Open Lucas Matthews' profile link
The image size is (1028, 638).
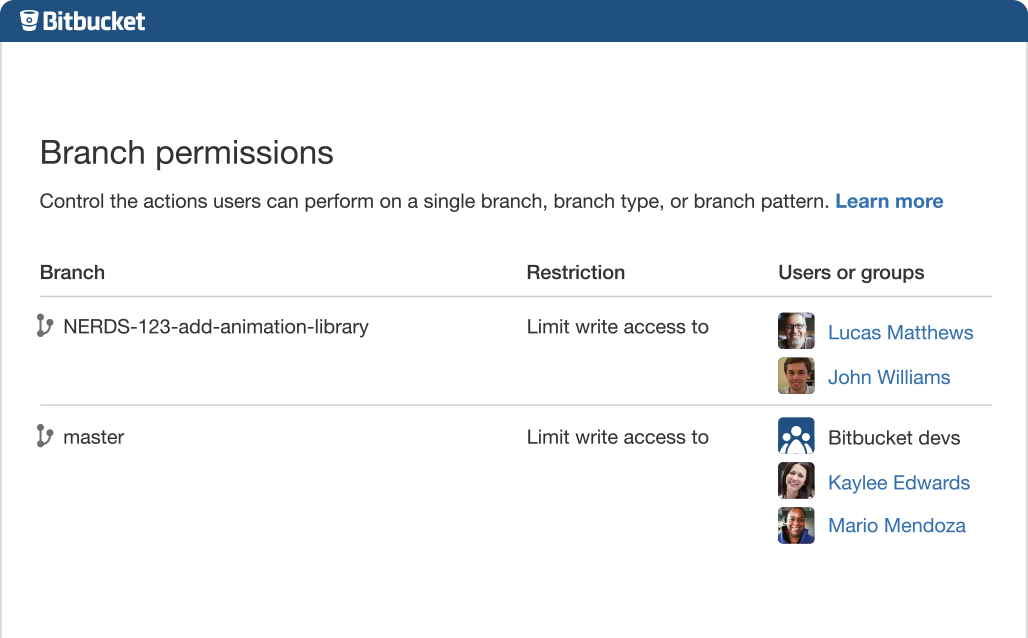click(900, 333)
